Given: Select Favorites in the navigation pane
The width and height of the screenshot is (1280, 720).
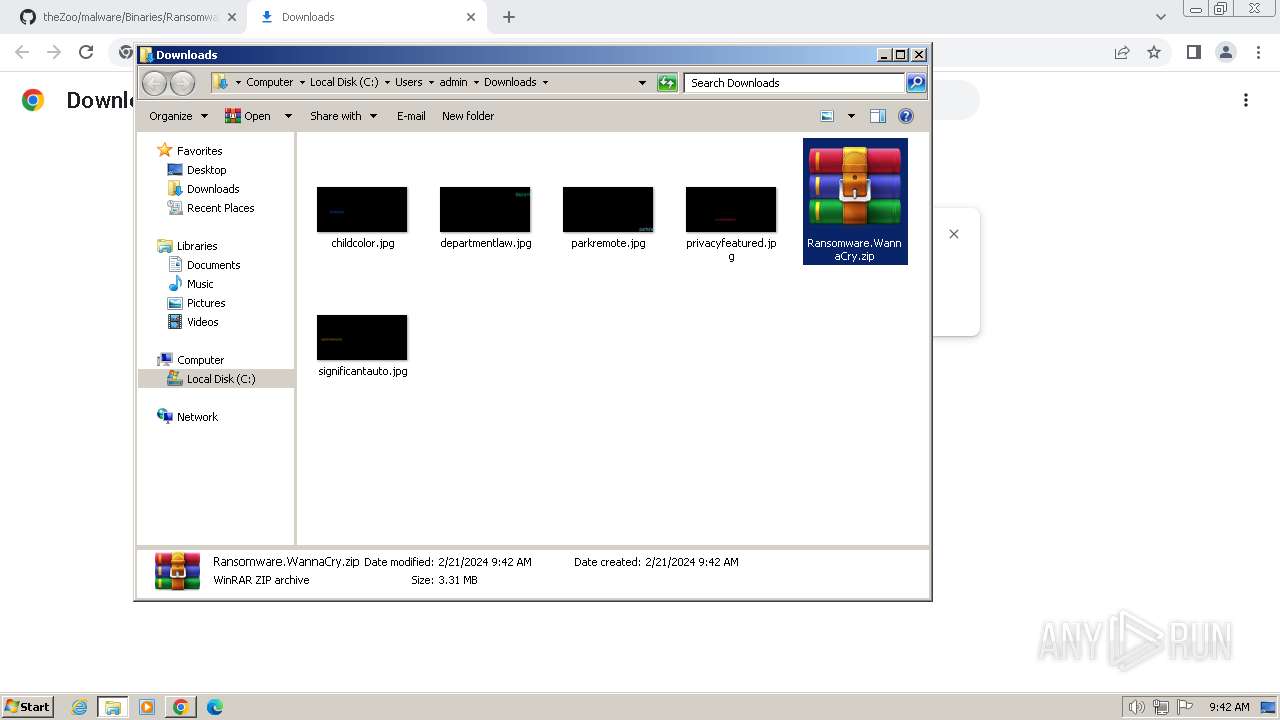Looking at the screenshot, I should pos(199,151).
